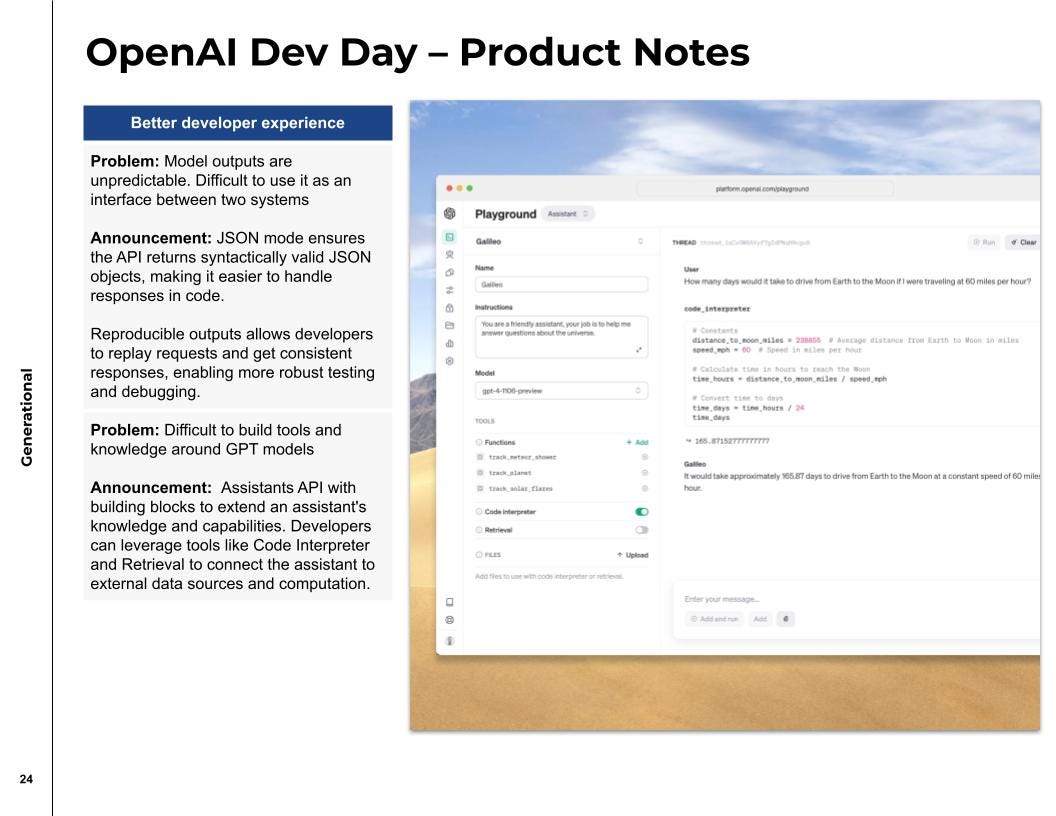Click the red close dot of browser window
1056x816 pixels.
coord(449,189)
